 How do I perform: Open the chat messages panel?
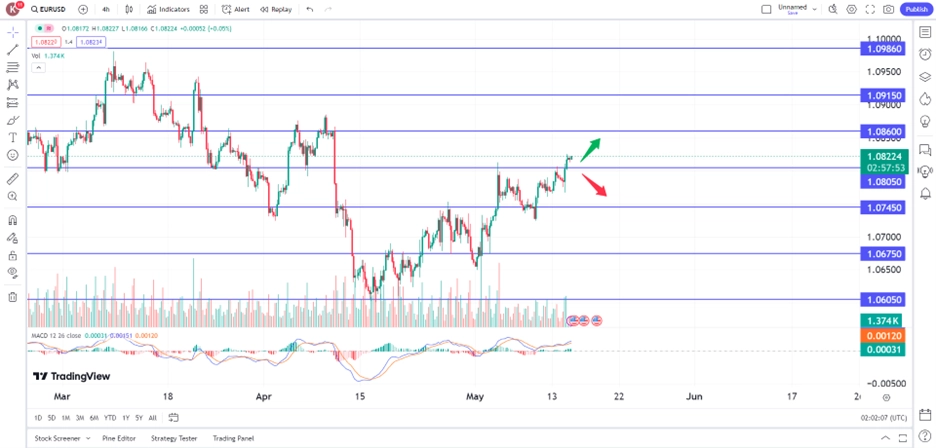point(925,149)
